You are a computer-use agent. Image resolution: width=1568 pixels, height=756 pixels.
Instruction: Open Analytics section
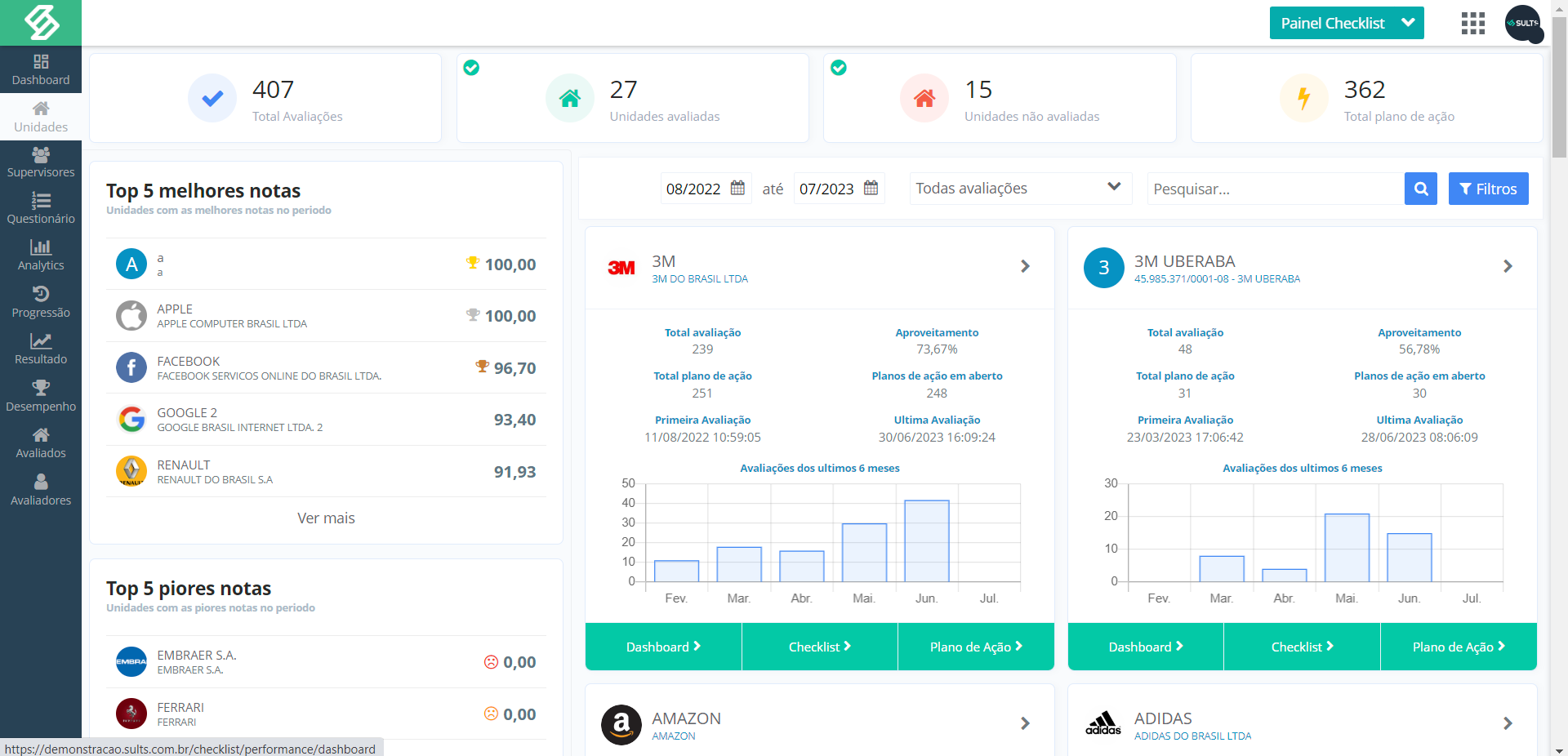pos(41,256)
